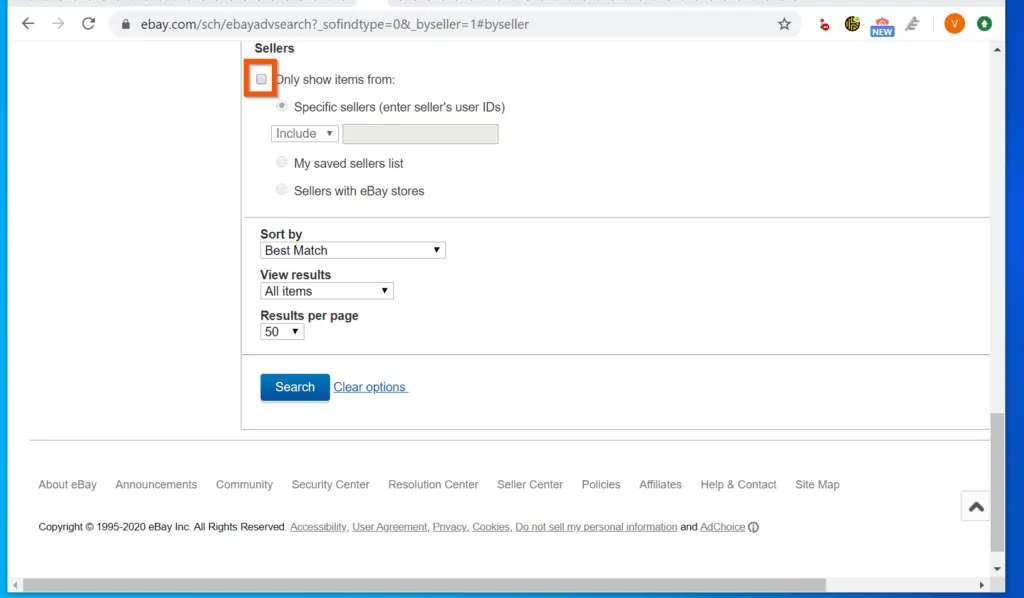Click the Clear options link
The height and width of the screenshot is (598, 1024).
pos(370,387)
